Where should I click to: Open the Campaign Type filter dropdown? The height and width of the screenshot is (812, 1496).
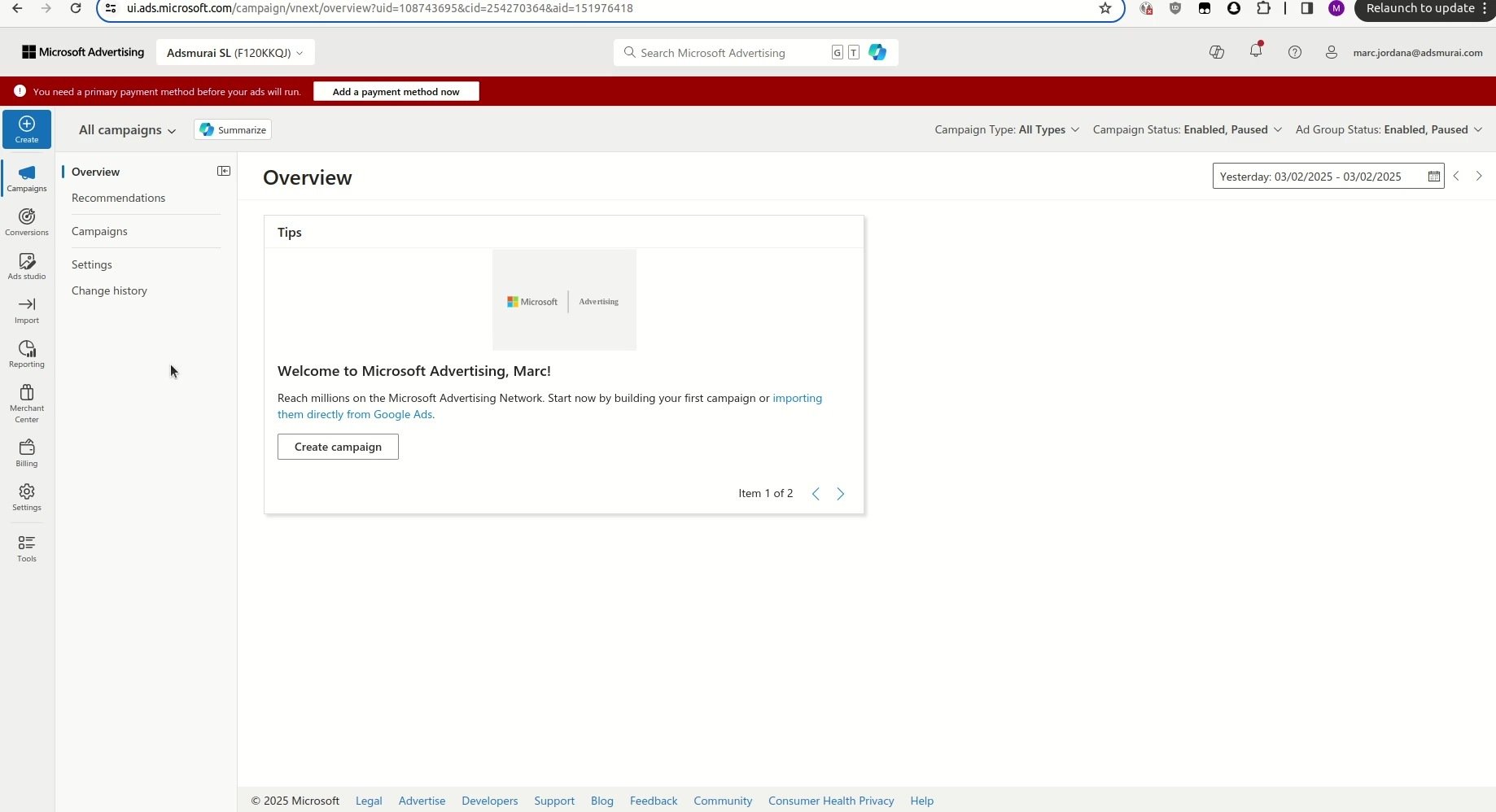pos(1006,129)
